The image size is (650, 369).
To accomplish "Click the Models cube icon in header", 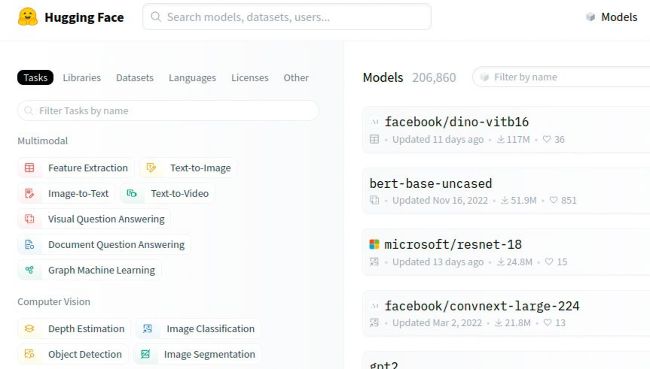I will click(x=590, y=17).
